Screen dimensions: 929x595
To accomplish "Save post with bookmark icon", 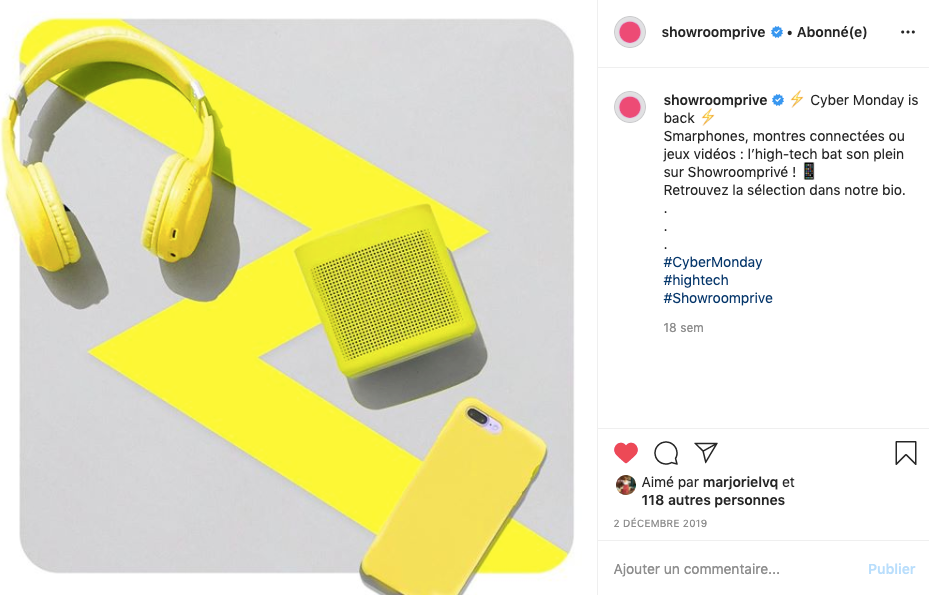I will [x=905, y=453].
